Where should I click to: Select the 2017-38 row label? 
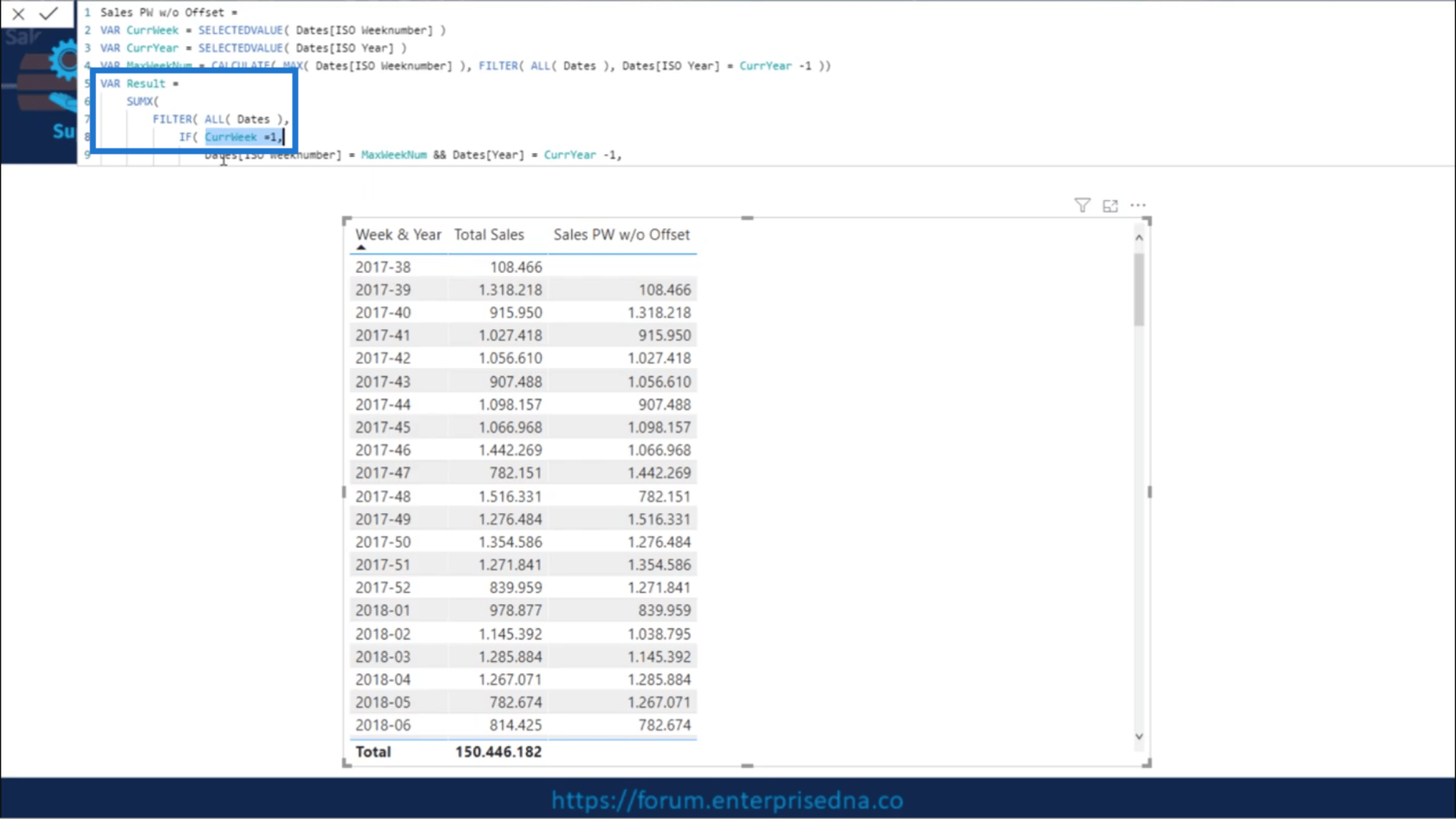383,267
